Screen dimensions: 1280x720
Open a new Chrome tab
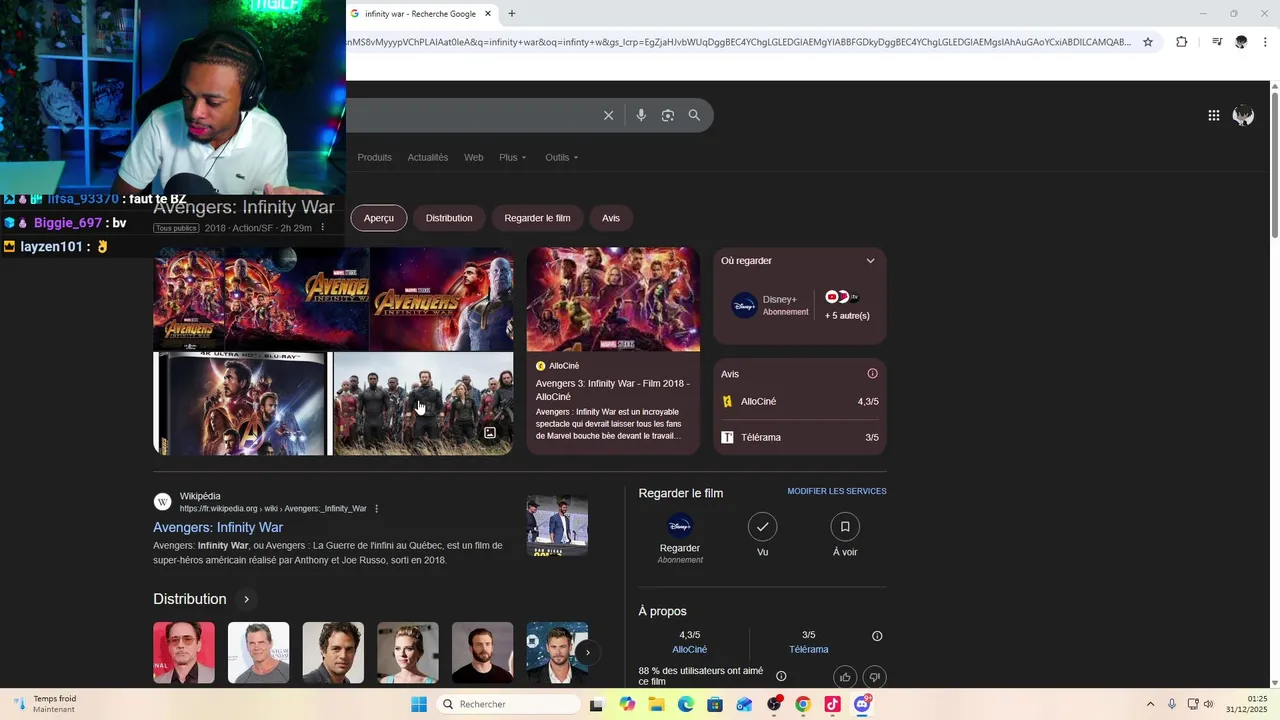click(512, 14)
